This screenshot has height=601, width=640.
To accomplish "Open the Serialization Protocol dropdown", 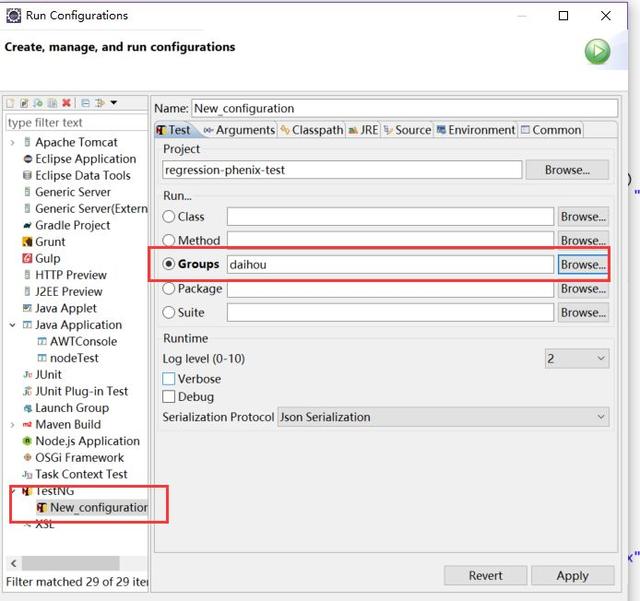I will 443,417.
